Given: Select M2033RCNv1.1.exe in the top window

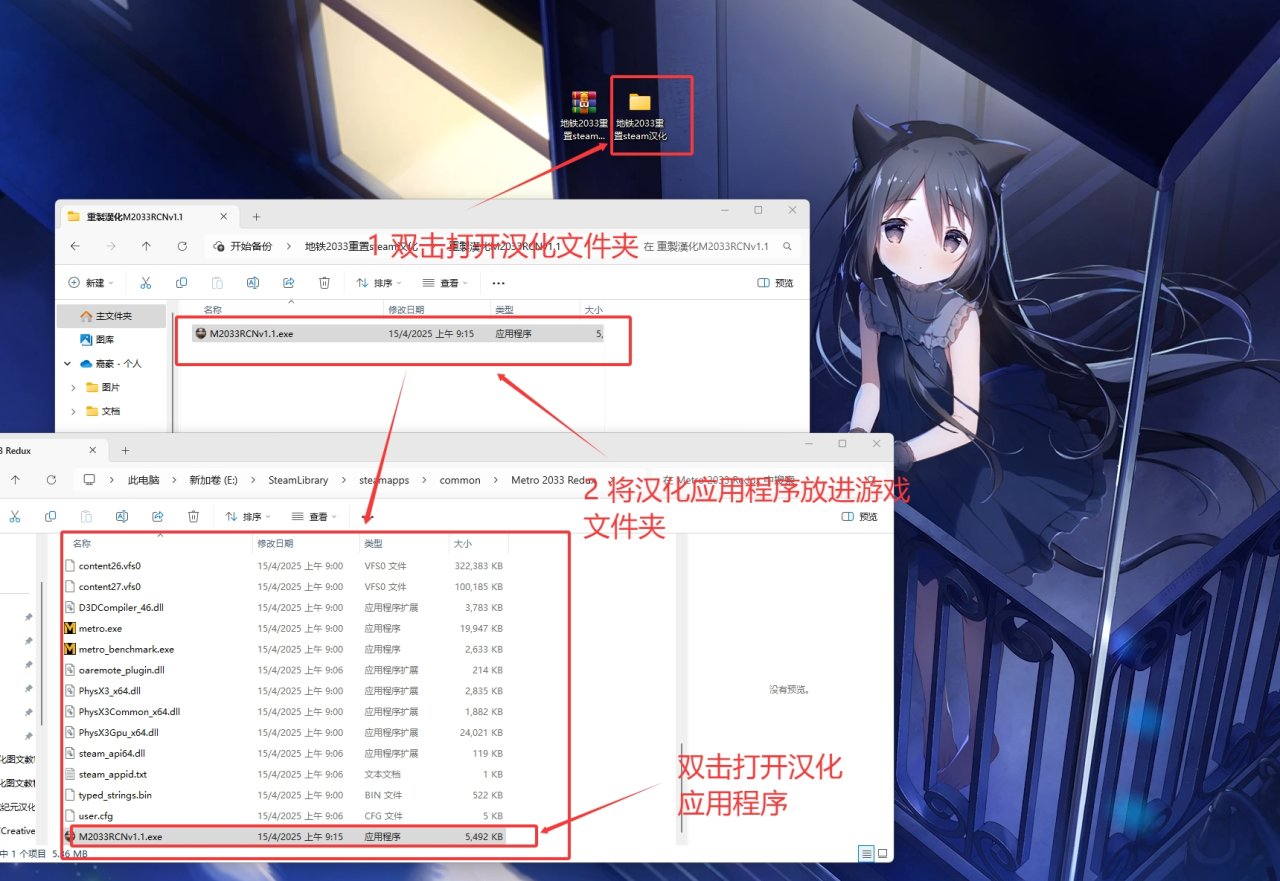Looking at the screenshot, I should pos(400,334).
